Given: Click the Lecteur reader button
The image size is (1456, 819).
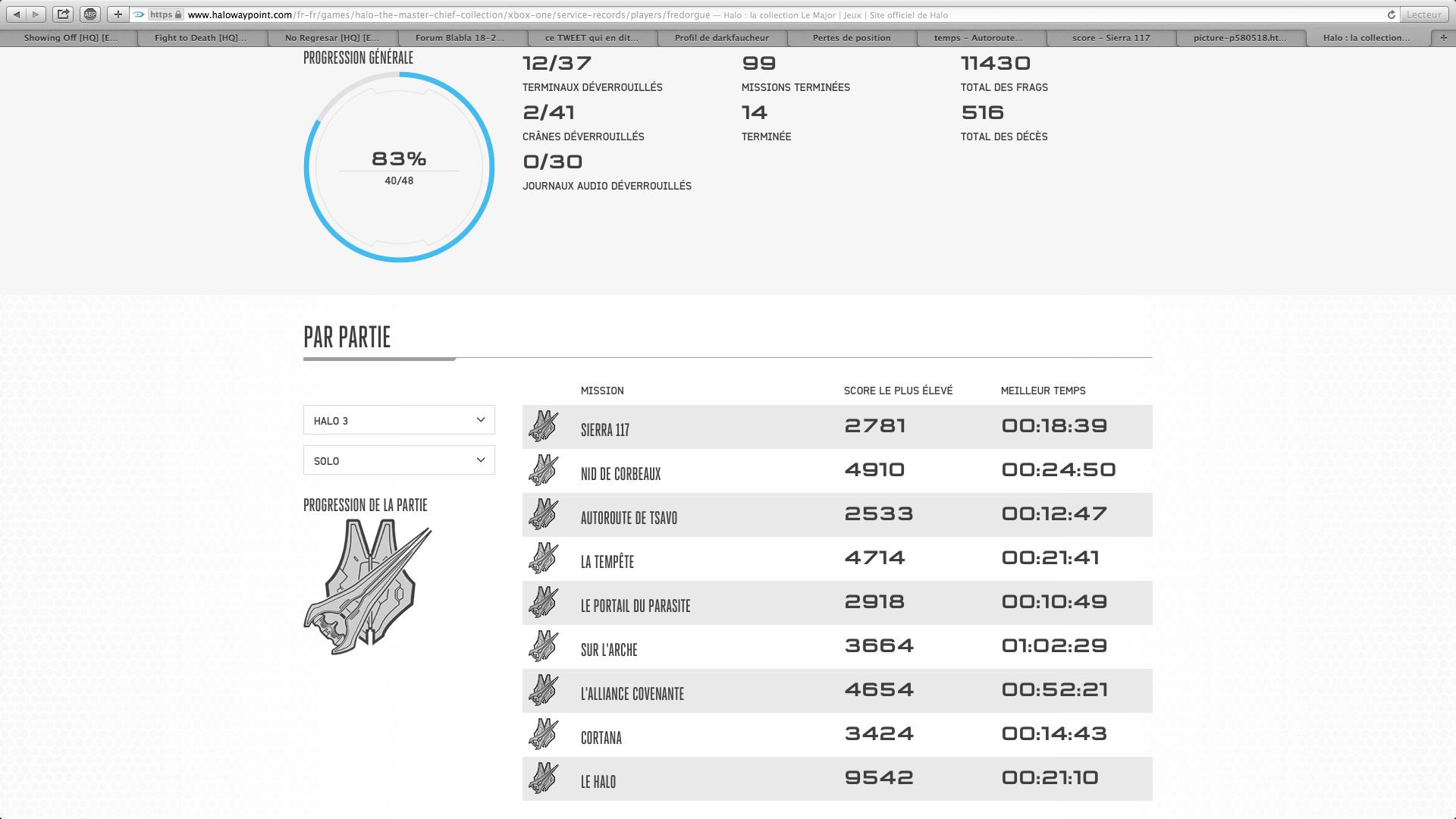Looking at the screenshot, I should (1423, 14).
